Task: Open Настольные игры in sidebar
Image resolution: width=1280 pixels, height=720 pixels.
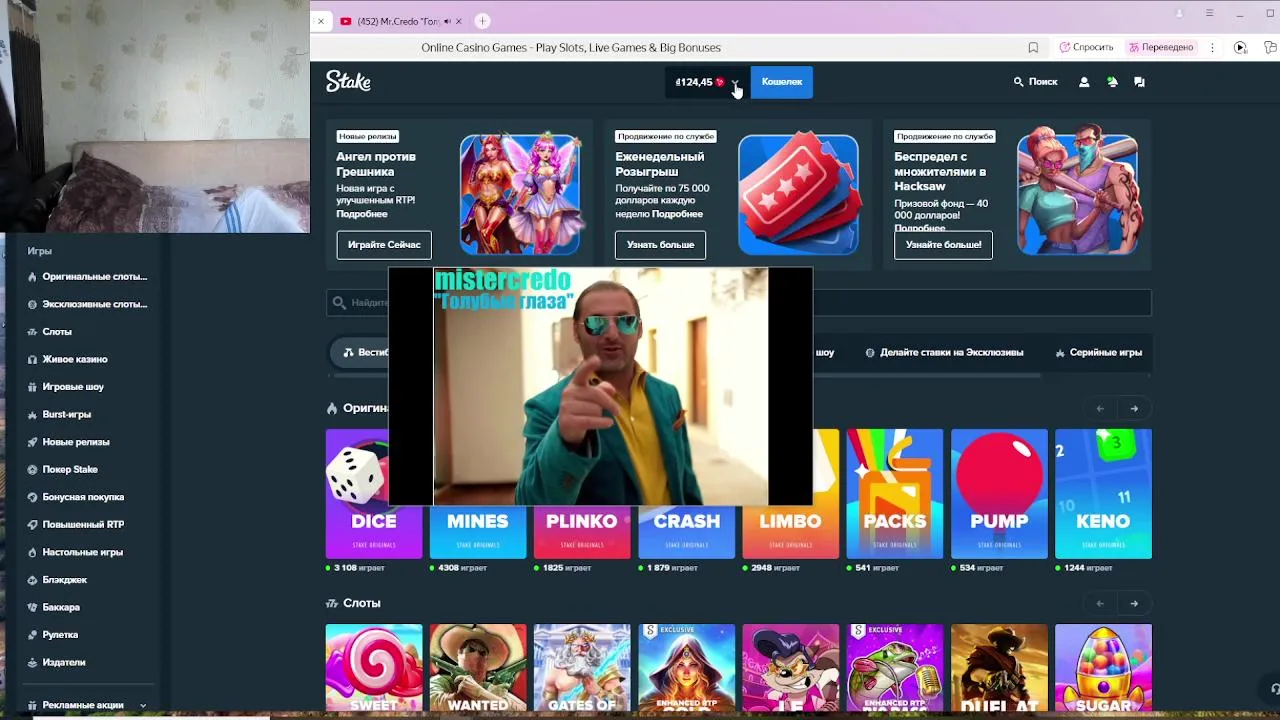Action: point(75,552)
